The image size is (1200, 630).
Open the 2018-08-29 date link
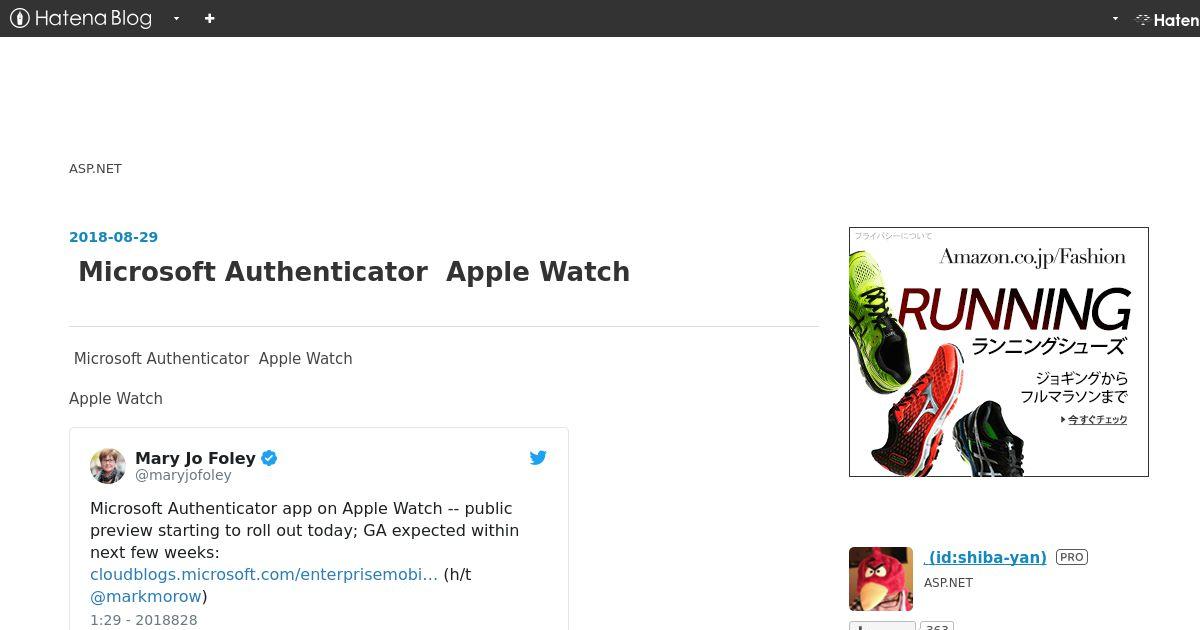[x=113, y=237]
